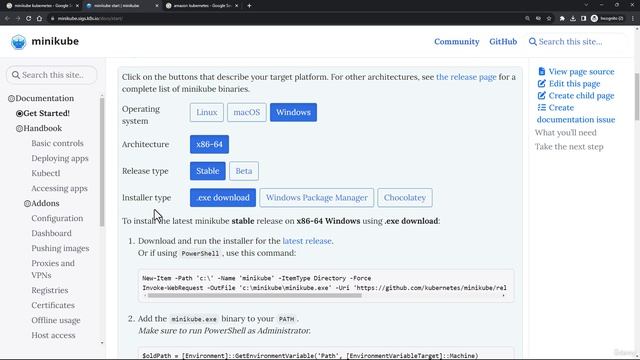640x360 pixels.
Task: Select macOS operating system
Action: [247, 112]
